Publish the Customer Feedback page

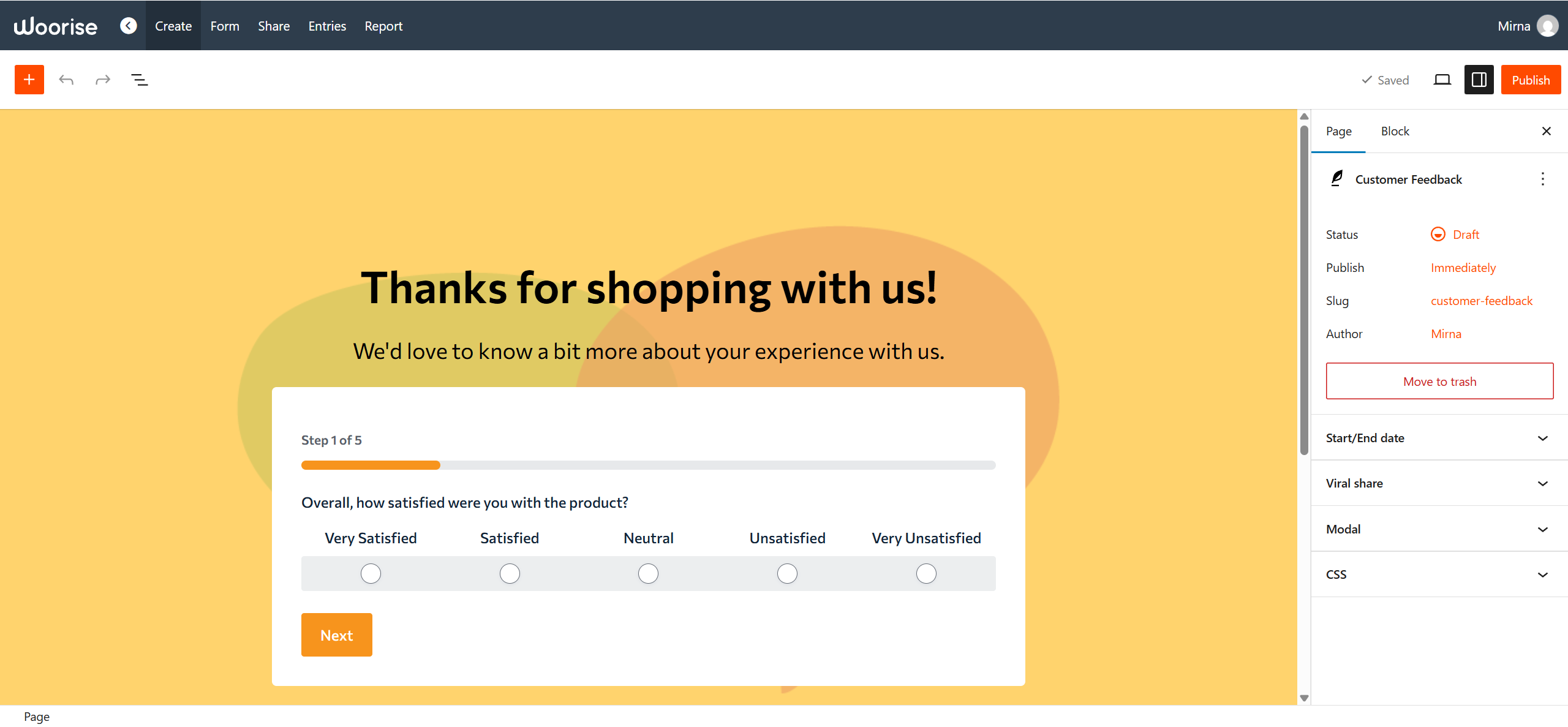1531,79
